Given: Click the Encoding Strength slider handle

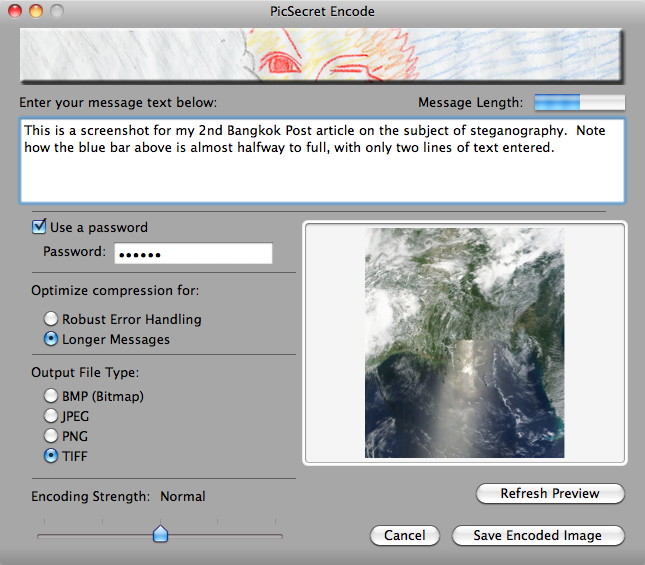Looking at the screenshot, I should coord(160,534).
